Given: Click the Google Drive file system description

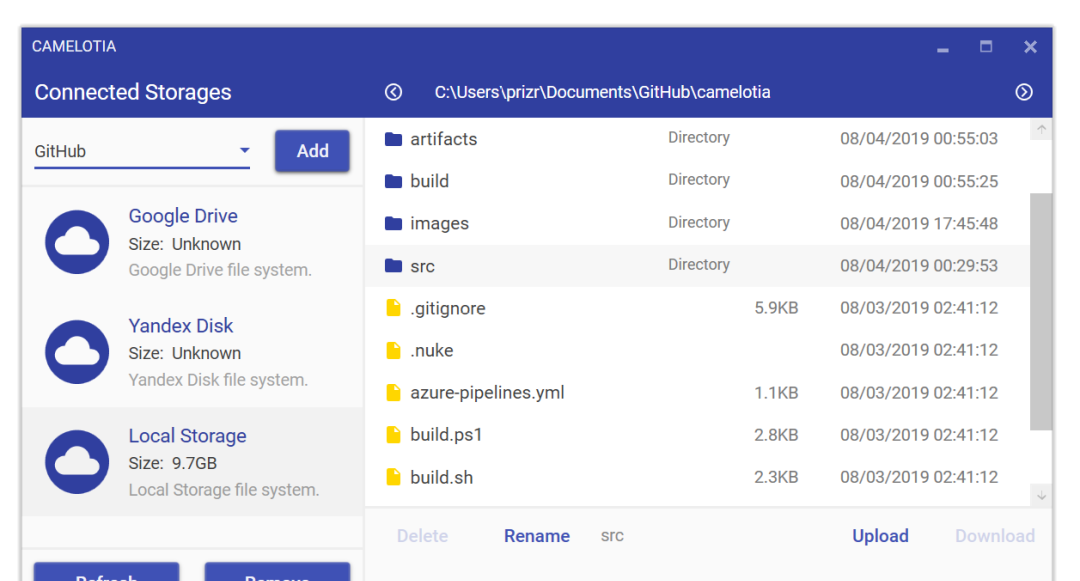Looking at the screenshot, I should click(x=220, y=270).
